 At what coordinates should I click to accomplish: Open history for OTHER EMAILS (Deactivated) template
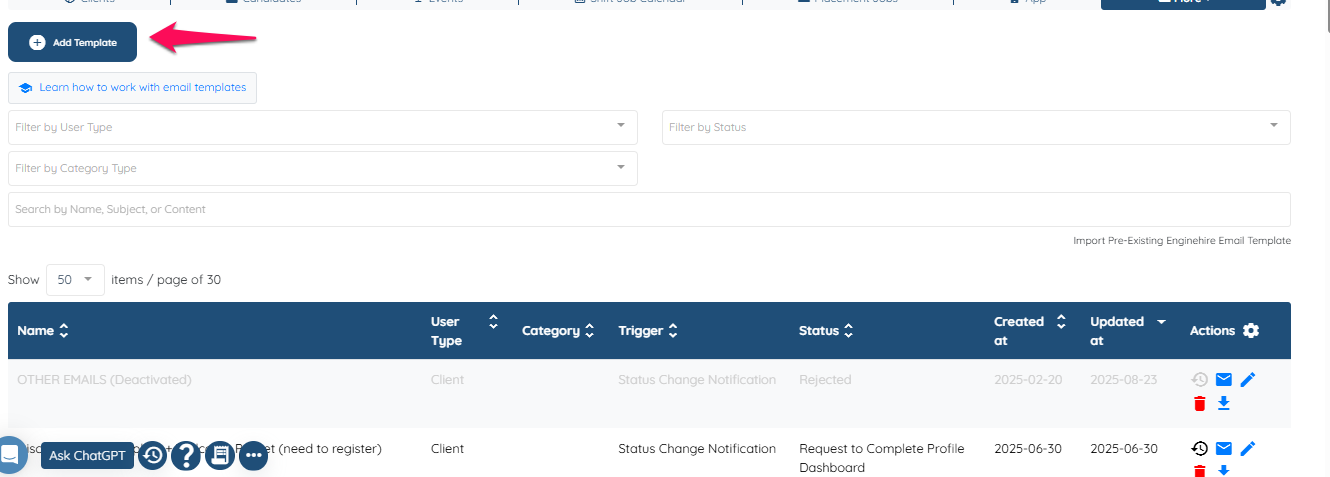click(1200, 380)
